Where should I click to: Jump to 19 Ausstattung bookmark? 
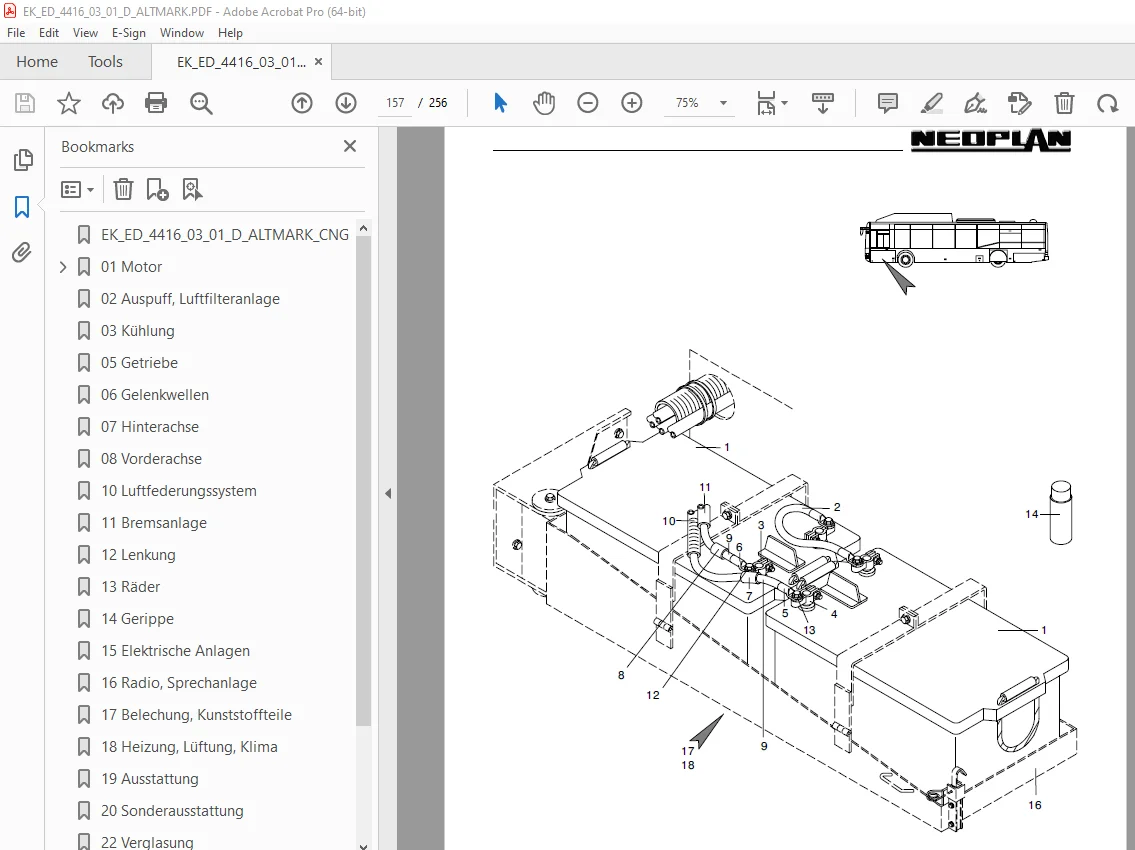point(149,779)
